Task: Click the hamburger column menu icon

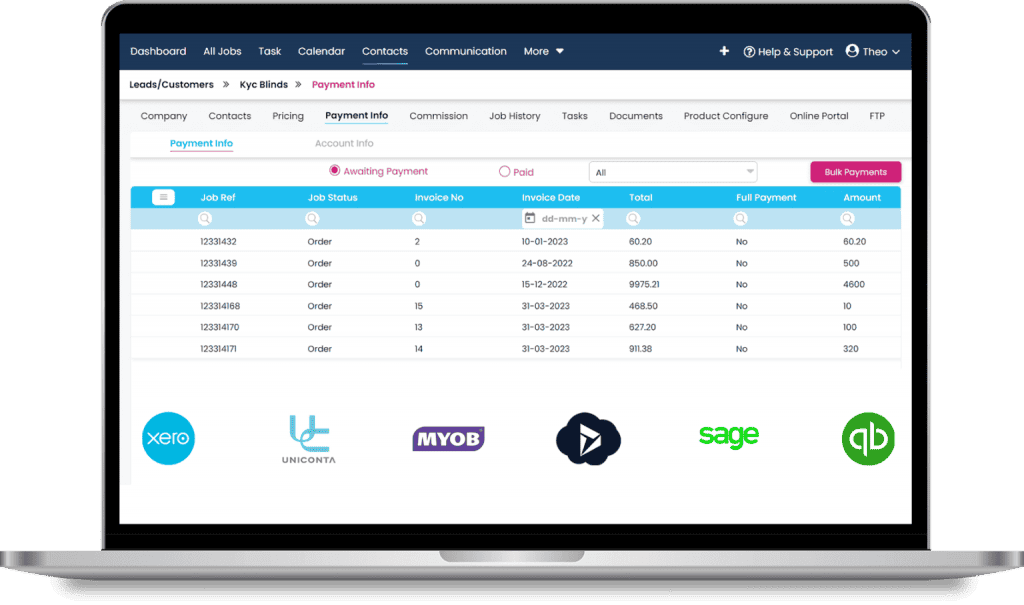Action: pos(163,198)
